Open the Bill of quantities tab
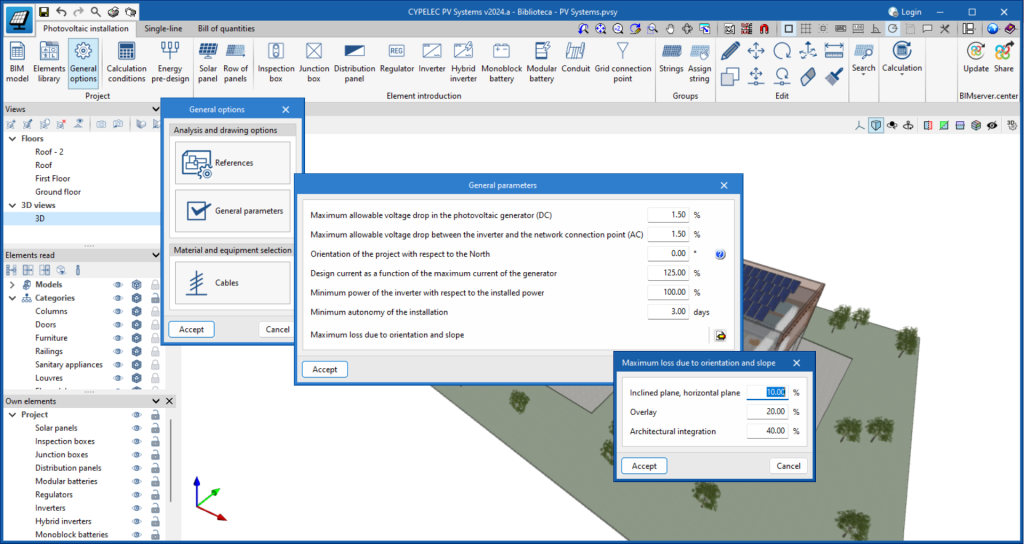Screen dimensions: 1024x544 tap(225, 28)
